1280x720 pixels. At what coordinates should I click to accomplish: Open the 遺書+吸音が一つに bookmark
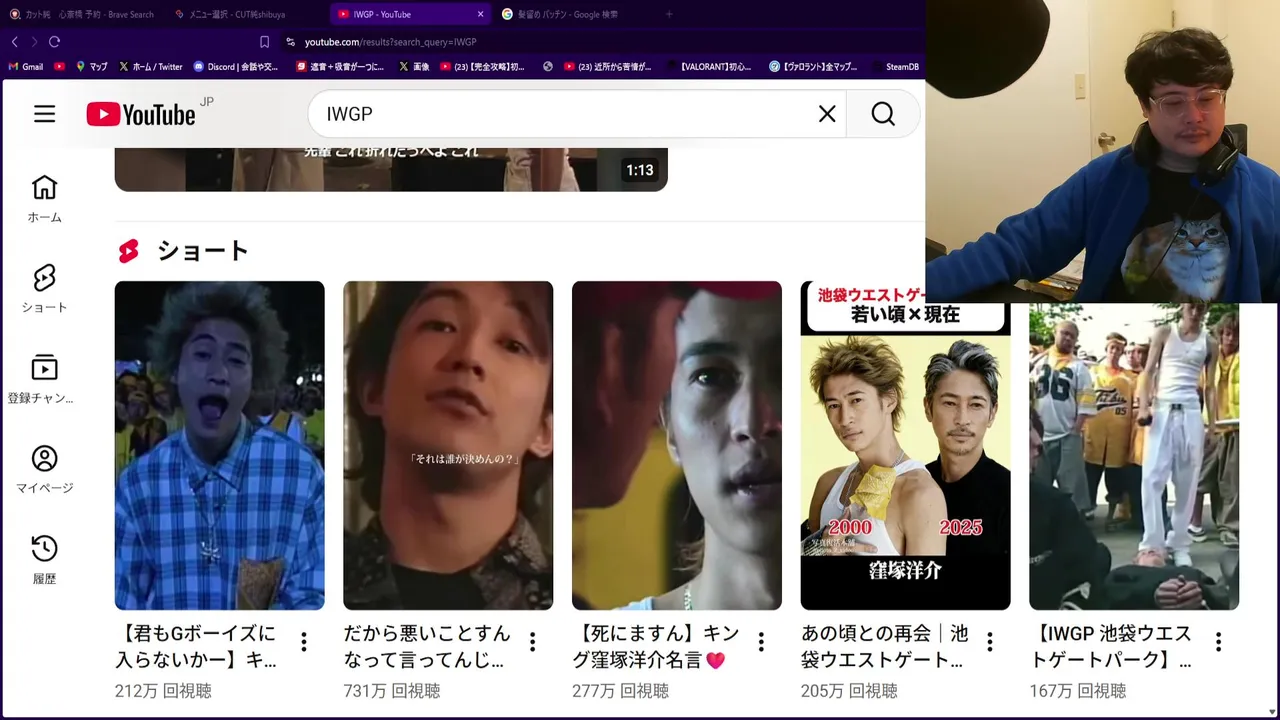(x=340, y=67)
